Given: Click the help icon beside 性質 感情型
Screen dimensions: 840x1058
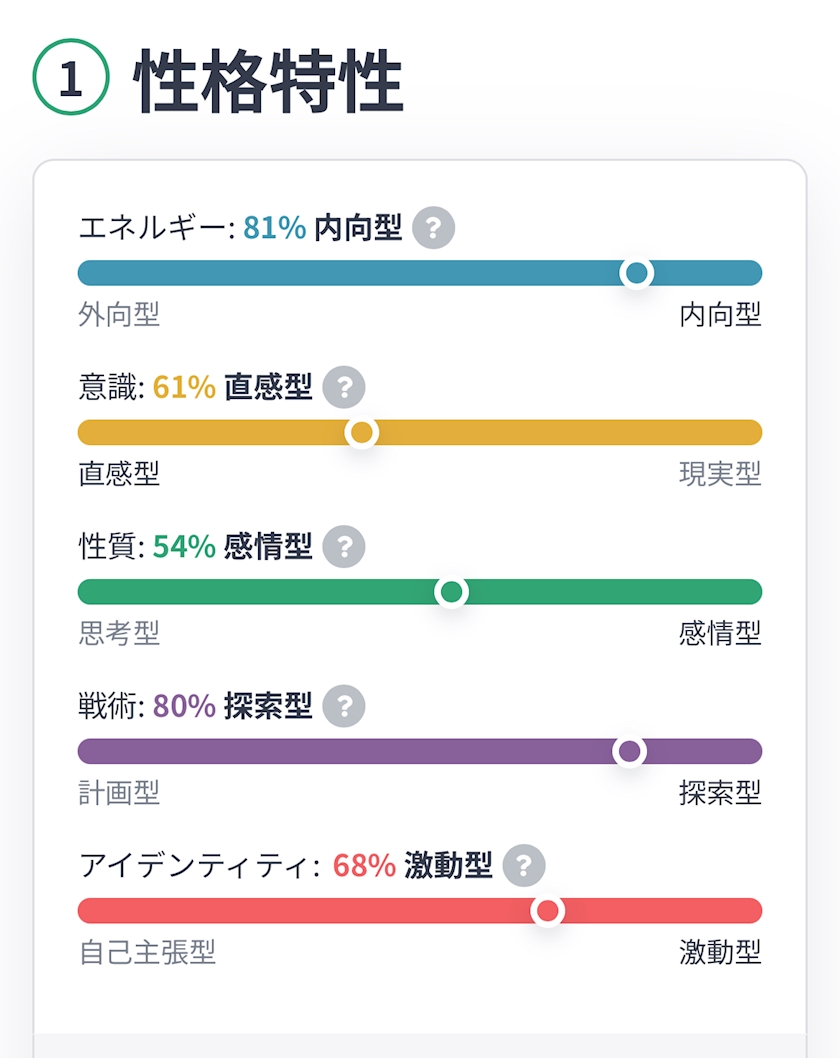Looking at the screenshot, I should pyautogui.click(x=344, y=546).
